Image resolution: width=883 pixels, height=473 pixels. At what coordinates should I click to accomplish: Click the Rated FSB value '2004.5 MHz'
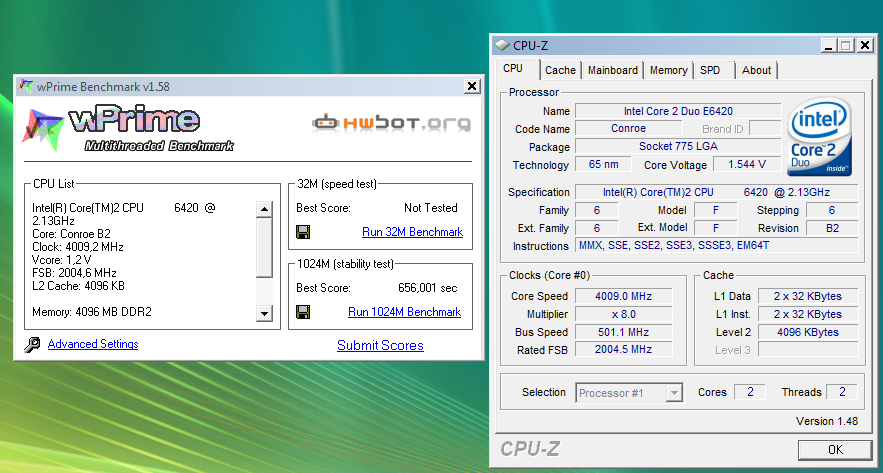pos(623,350)
